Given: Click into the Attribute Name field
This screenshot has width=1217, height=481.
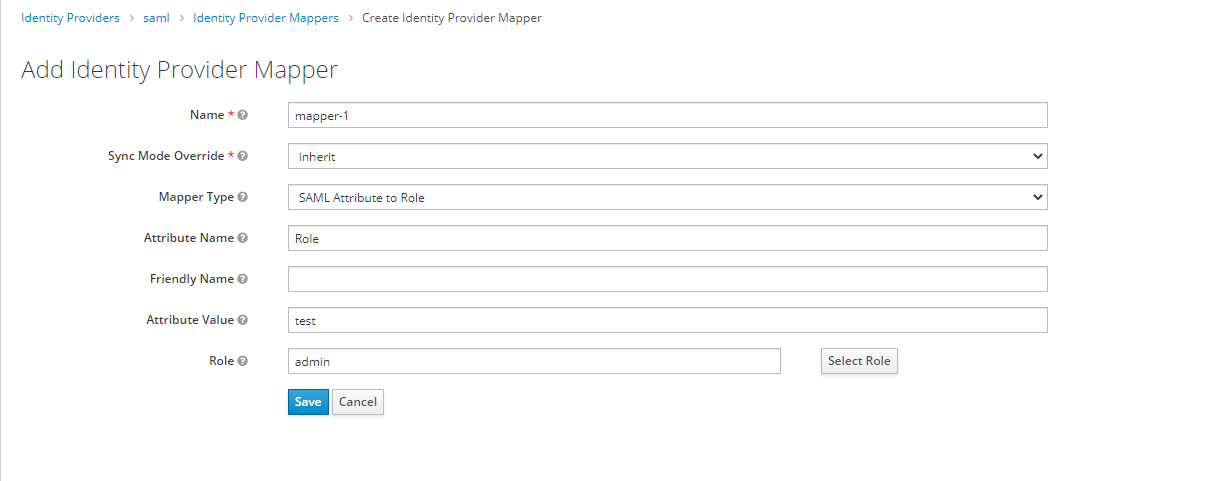Looking at the screenshot, I should 667,238.
